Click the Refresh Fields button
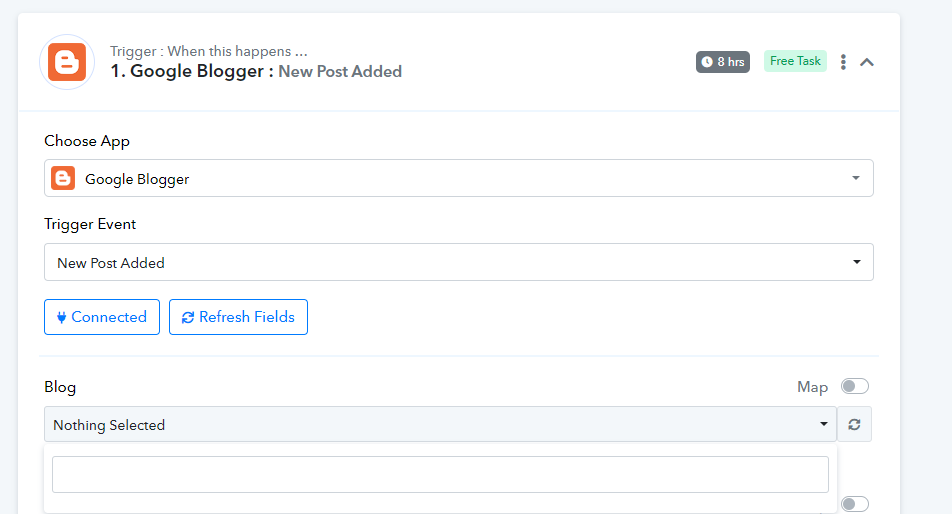This screenshot has width=952, height=514. [x=238, y=317]
